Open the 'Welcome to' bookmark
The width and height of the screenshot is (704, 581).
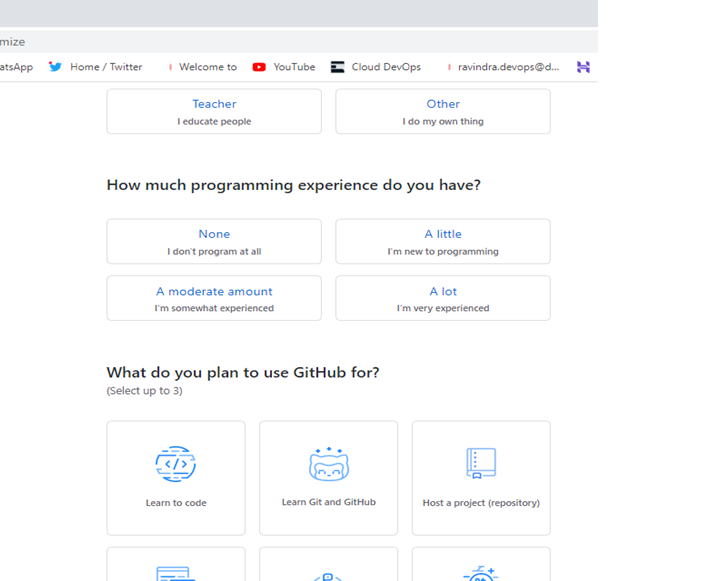click(x=207, y=67)
